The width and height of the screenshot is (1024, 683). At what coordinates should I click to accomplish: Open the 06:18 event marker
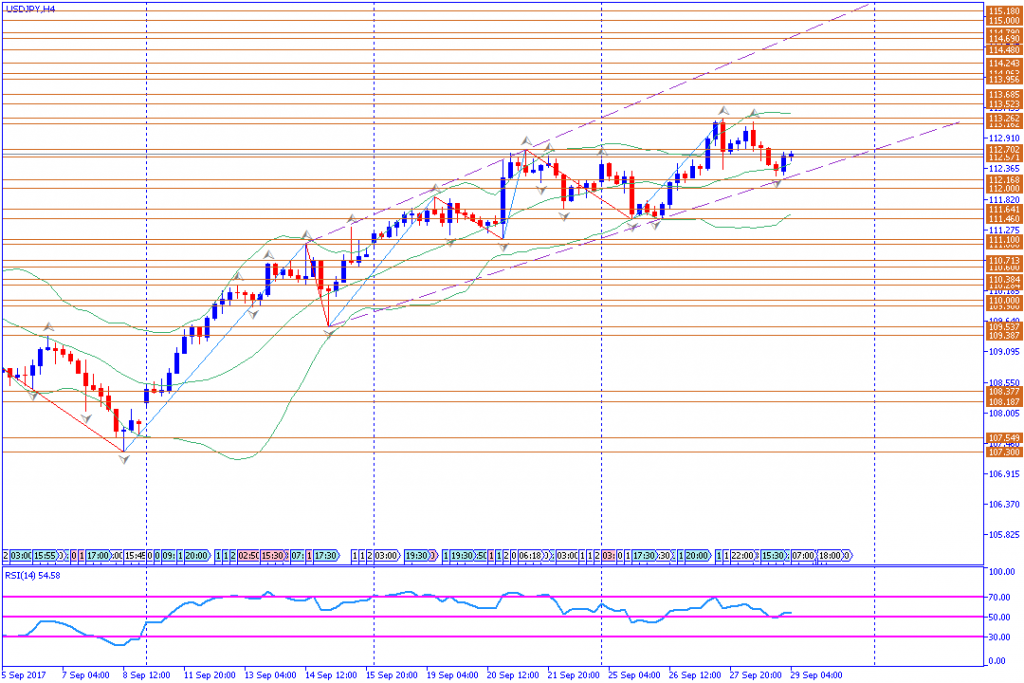(x=535, y=555)
